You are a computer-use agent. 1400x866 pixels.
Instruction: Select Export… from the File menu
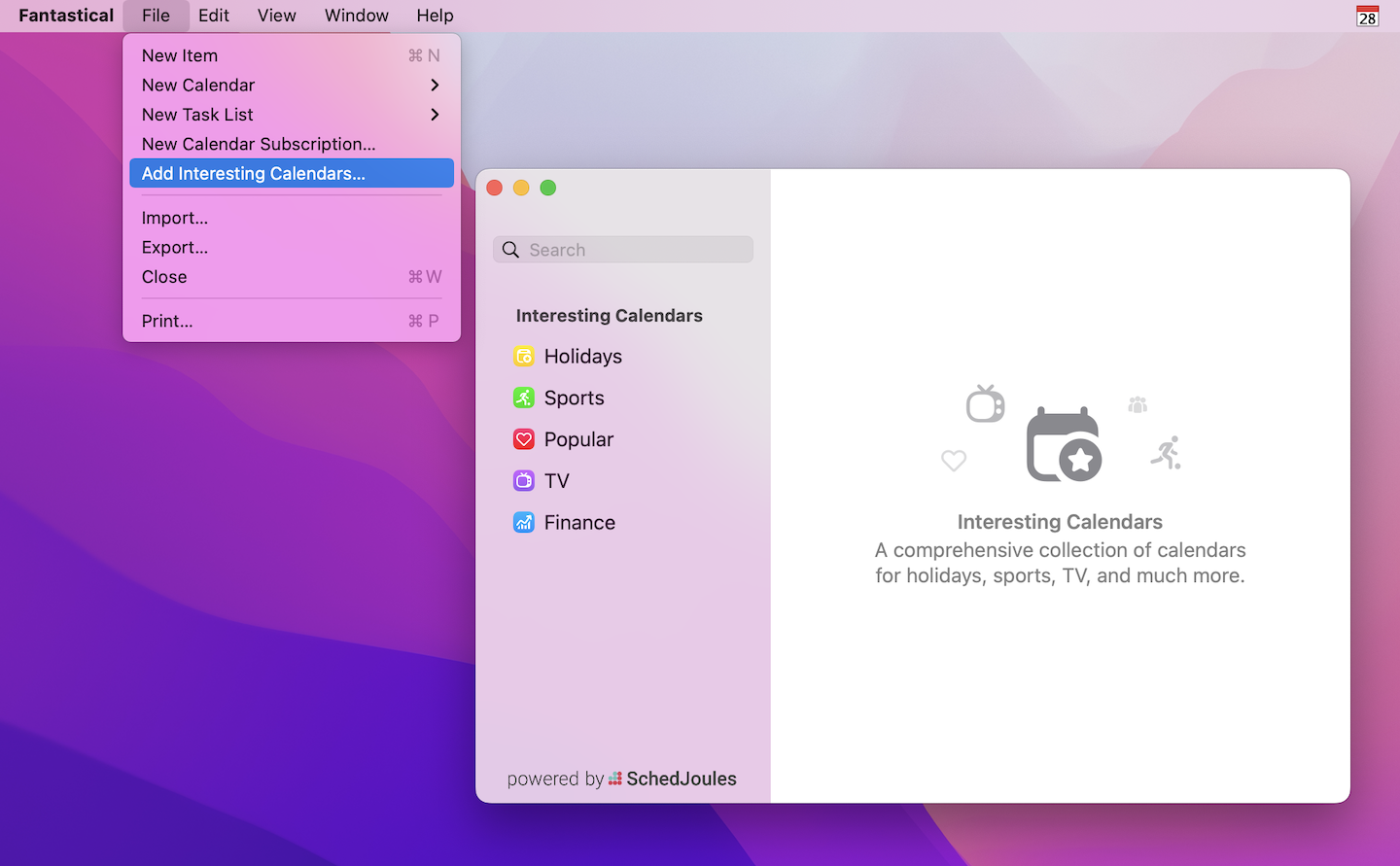click(291, 247)
